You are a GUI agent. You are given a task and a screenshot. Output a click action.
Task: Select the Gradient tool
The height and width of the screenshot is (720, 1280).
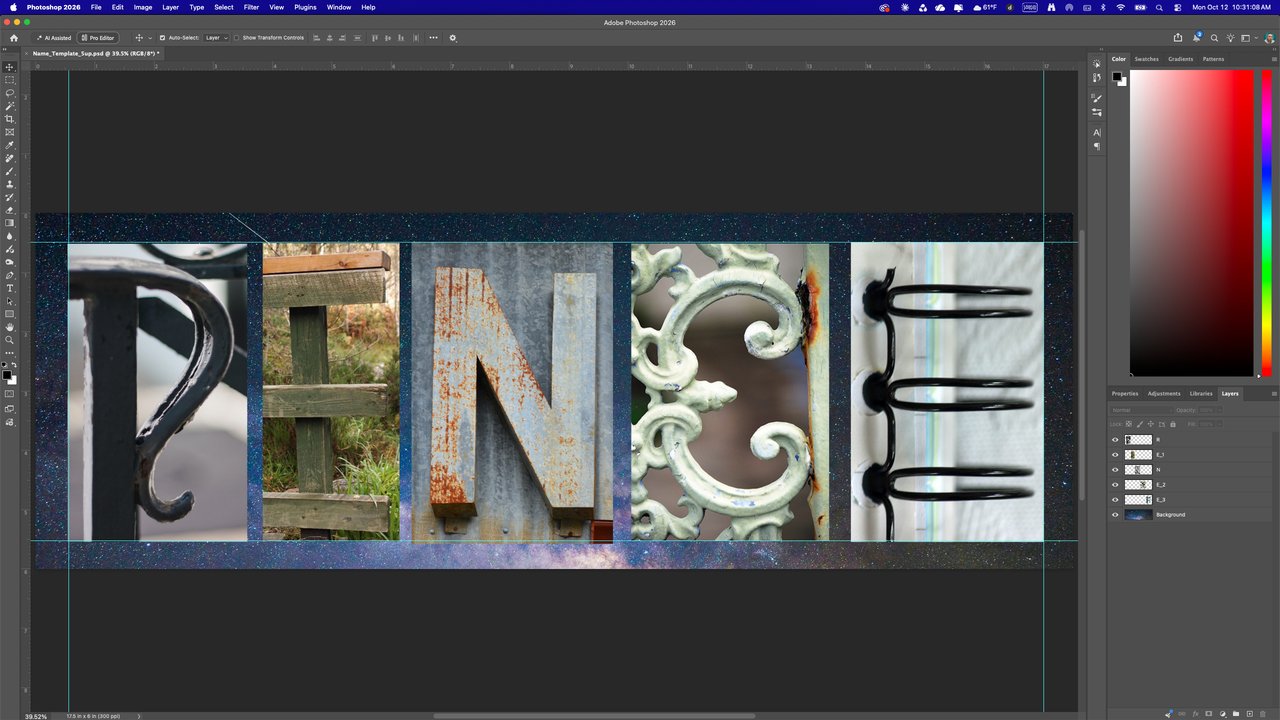click(x=10, y=223)
